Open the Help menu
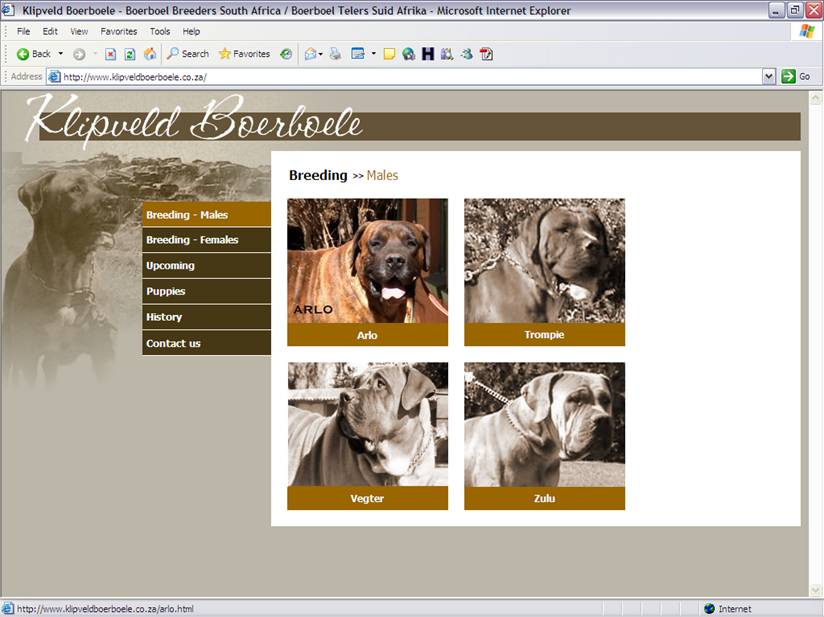824x617 pixels. (x=191, y=32)
